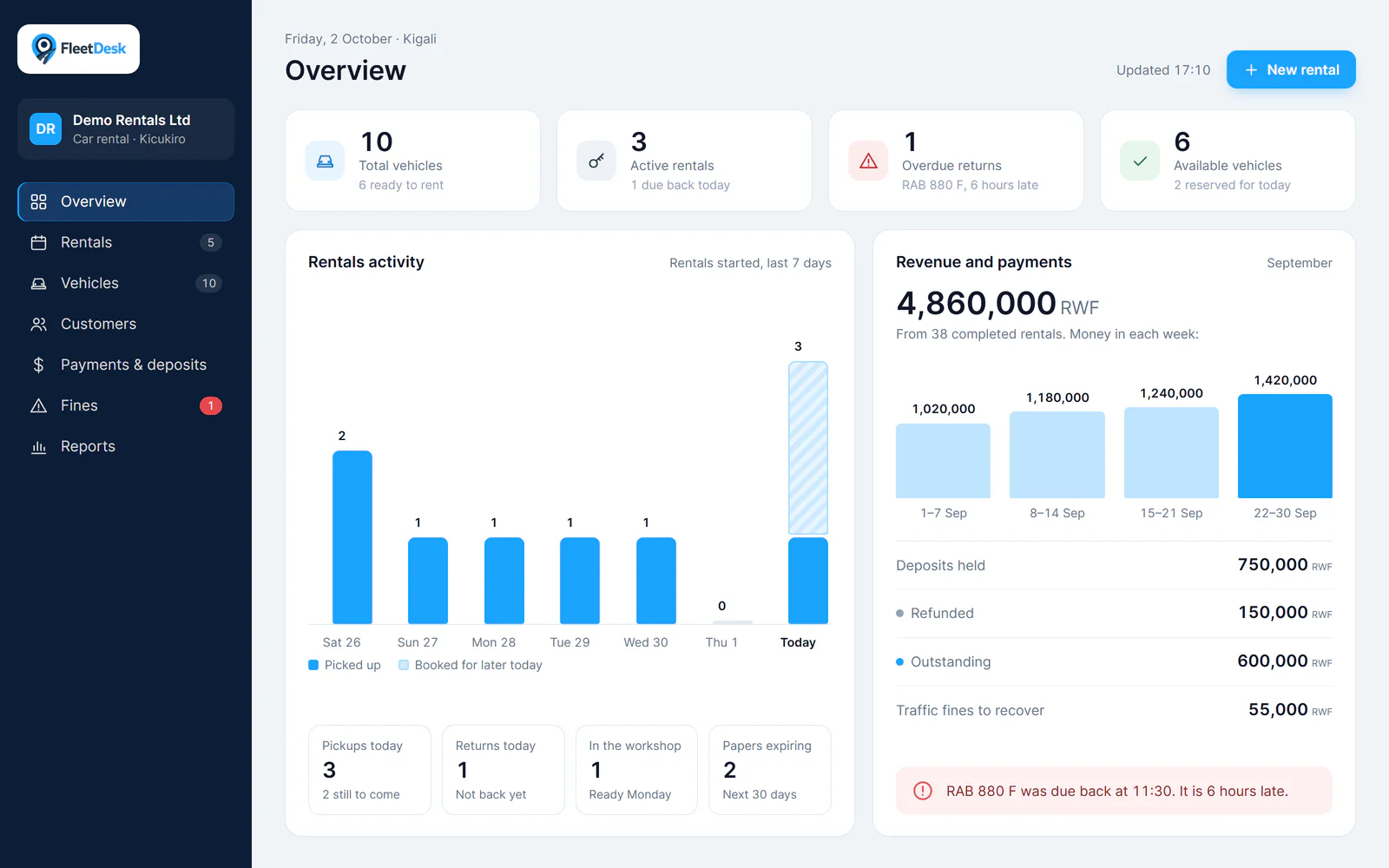Click the key icon on Active rentals card

tap(596, 161)
